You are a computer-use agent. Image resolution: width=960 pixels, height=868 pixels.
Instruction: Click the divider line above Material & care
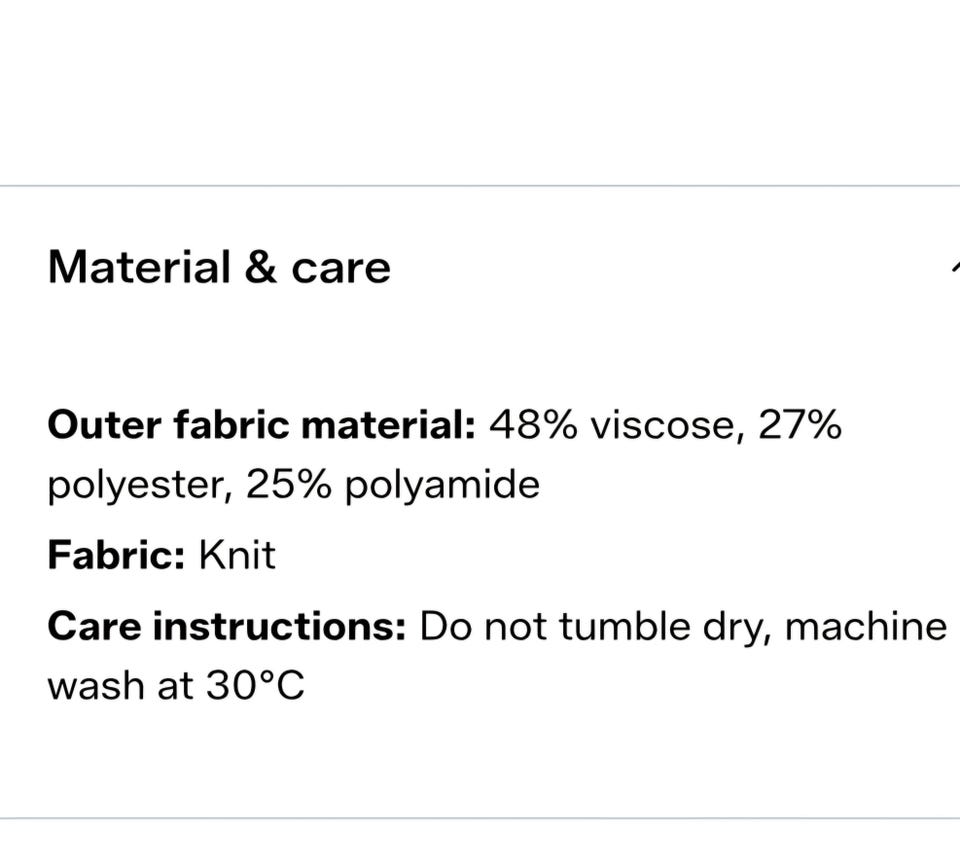pos(480,185)
